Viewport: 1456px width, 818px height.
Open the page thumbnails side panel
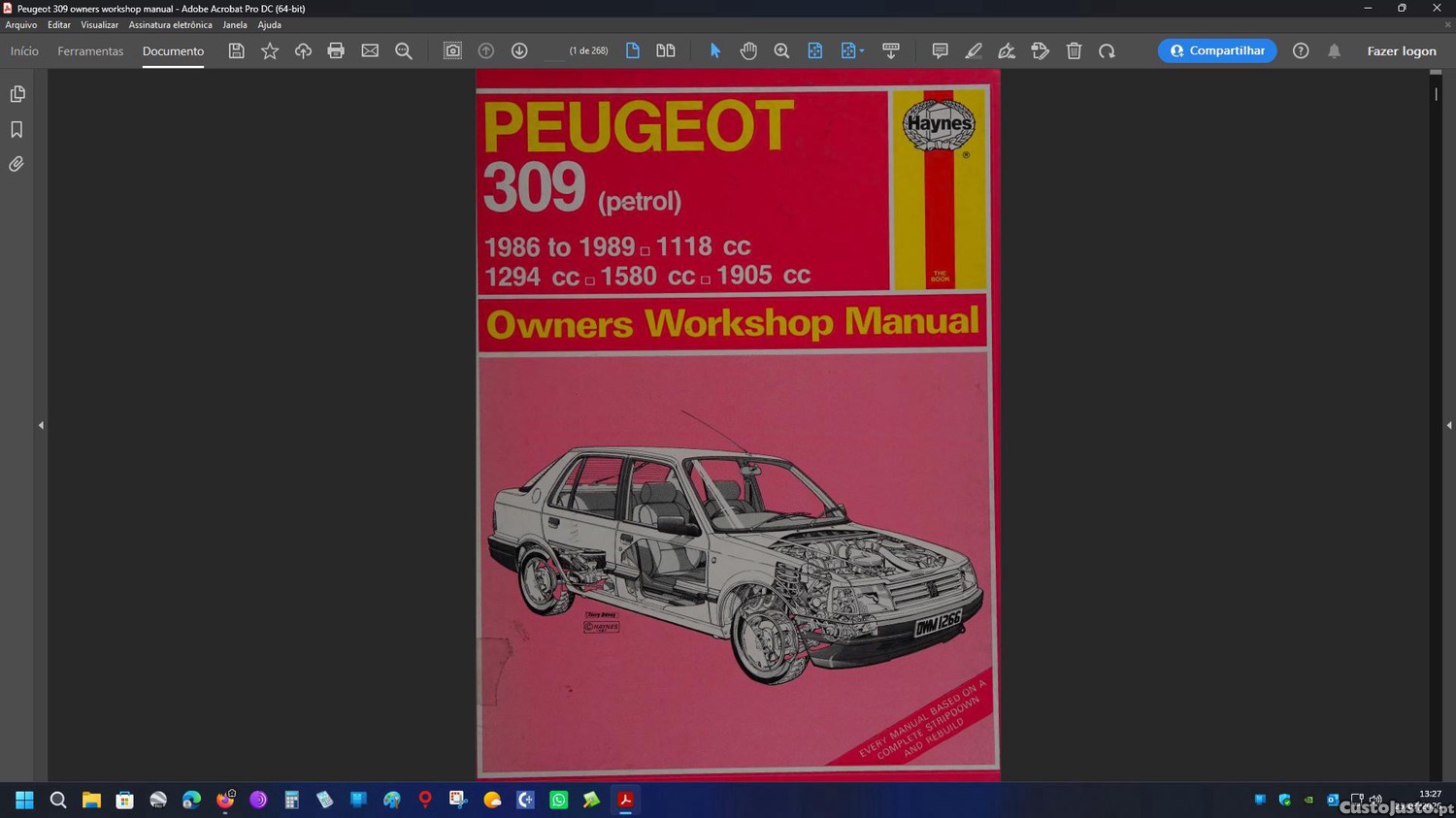click(x=17, y=94)
